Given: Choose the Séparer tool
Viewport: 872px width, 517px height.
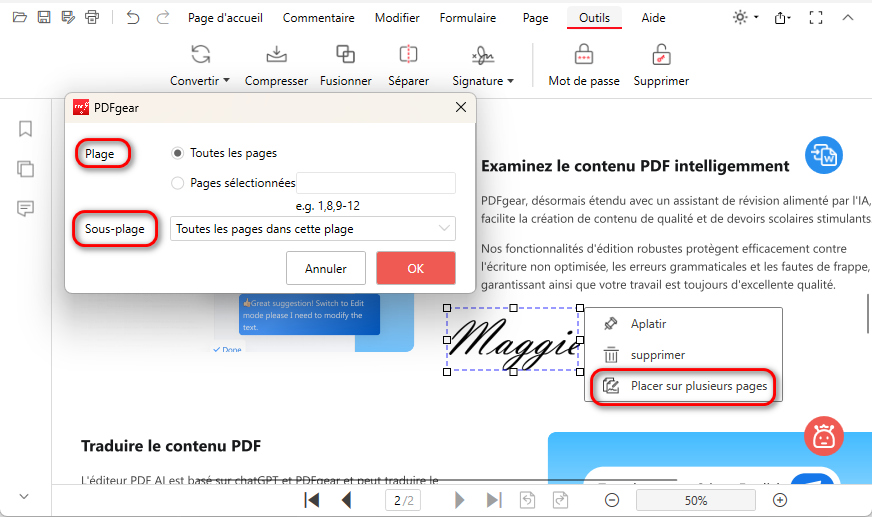Looking at the screenshot, I should pos(408,65).
